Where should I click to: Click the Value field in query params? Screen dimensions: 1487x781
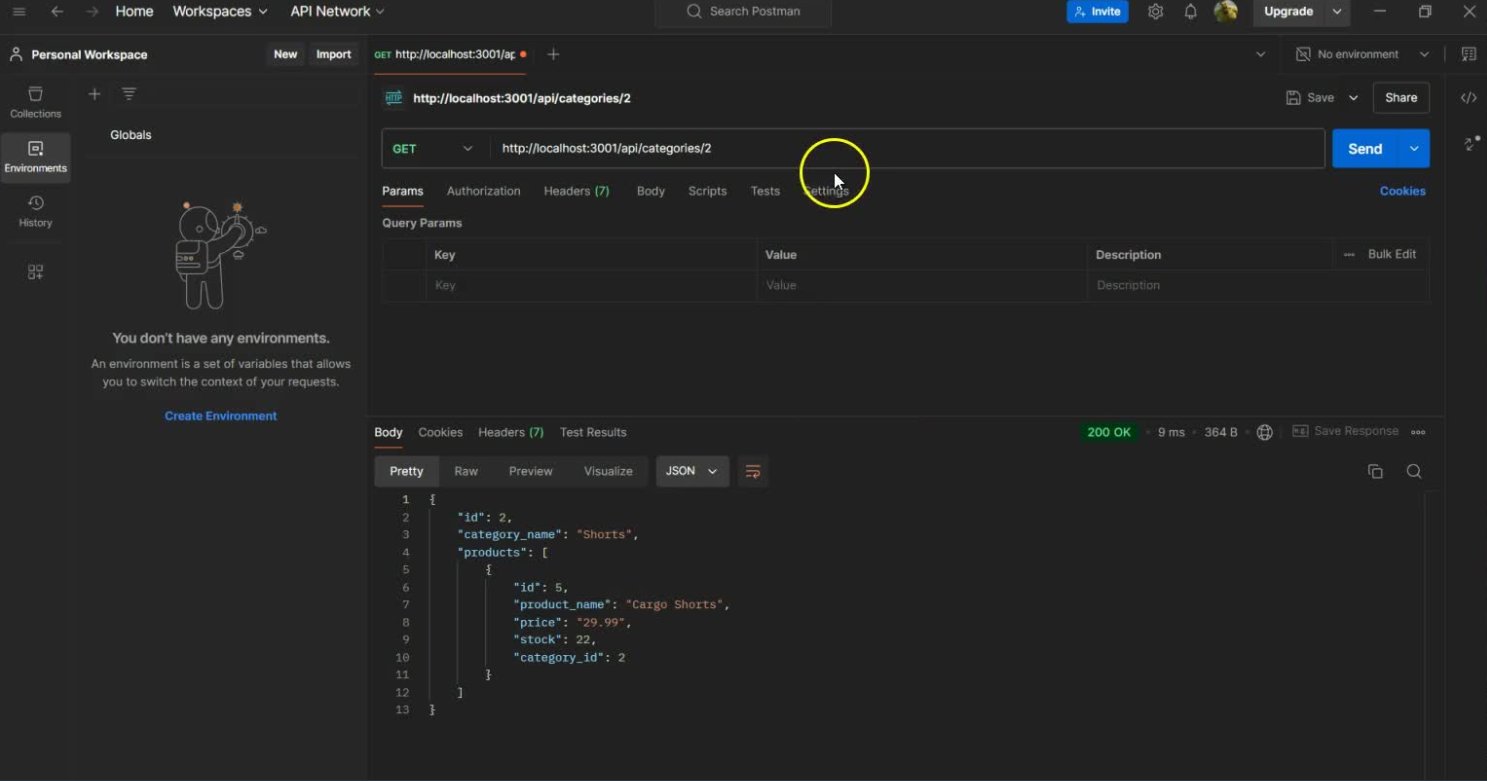[x=921, y=285]
